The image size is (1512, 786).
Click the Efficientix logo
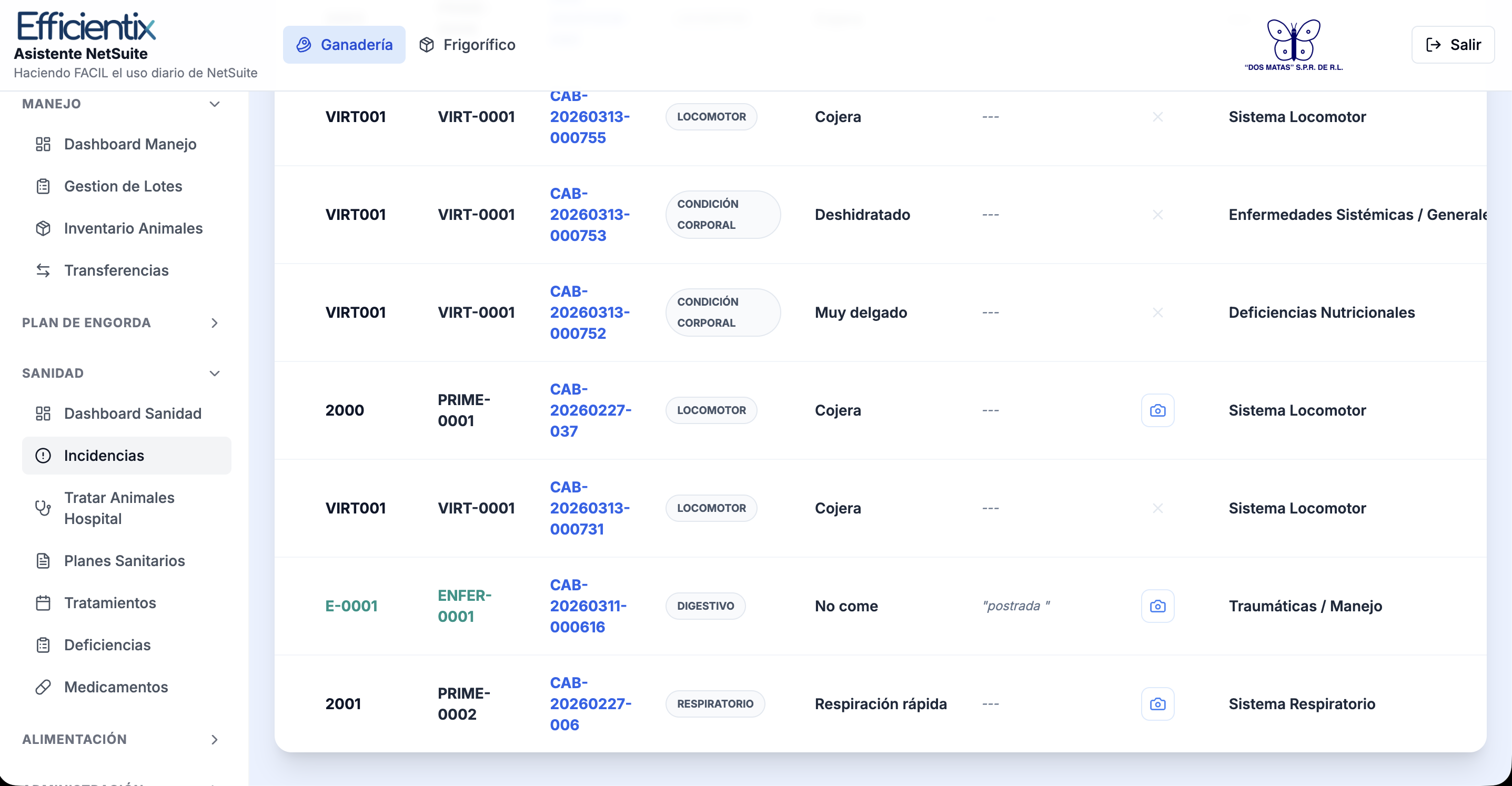[x=86, y=26]
